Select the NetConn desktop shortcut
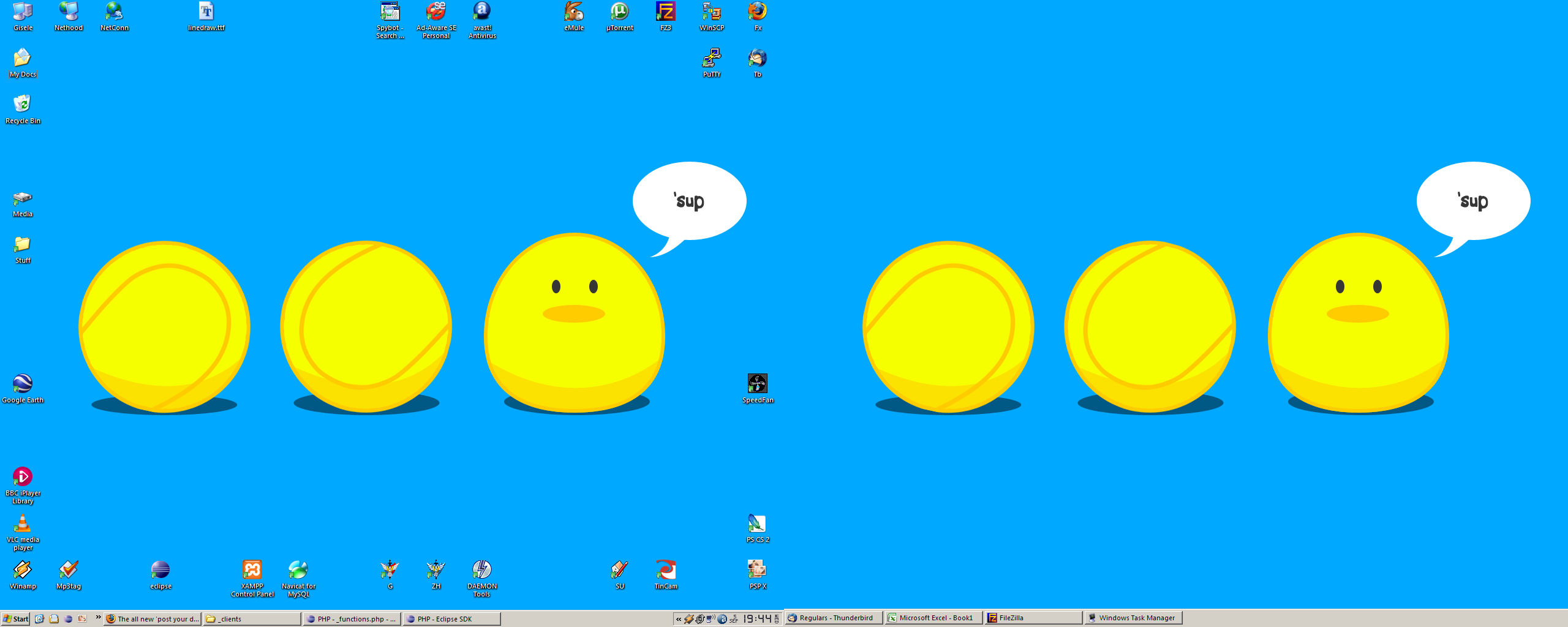This screenshot has height=627, width=1568. [x=115, y=16]
